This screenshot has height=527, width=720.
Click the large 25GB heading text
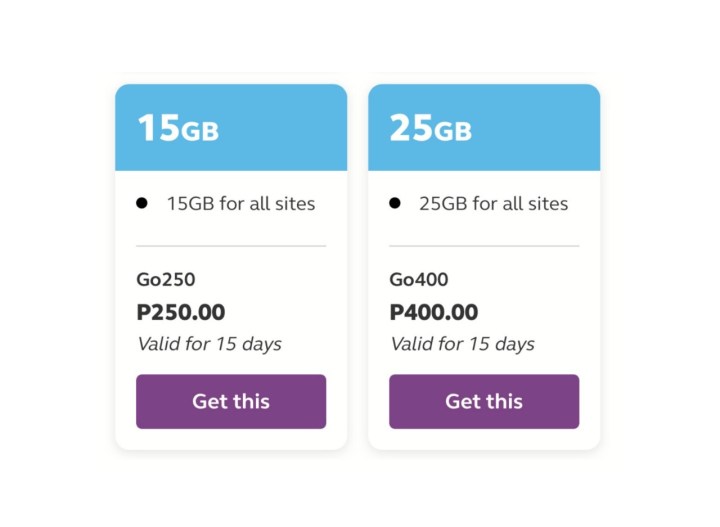pos(431,128)
